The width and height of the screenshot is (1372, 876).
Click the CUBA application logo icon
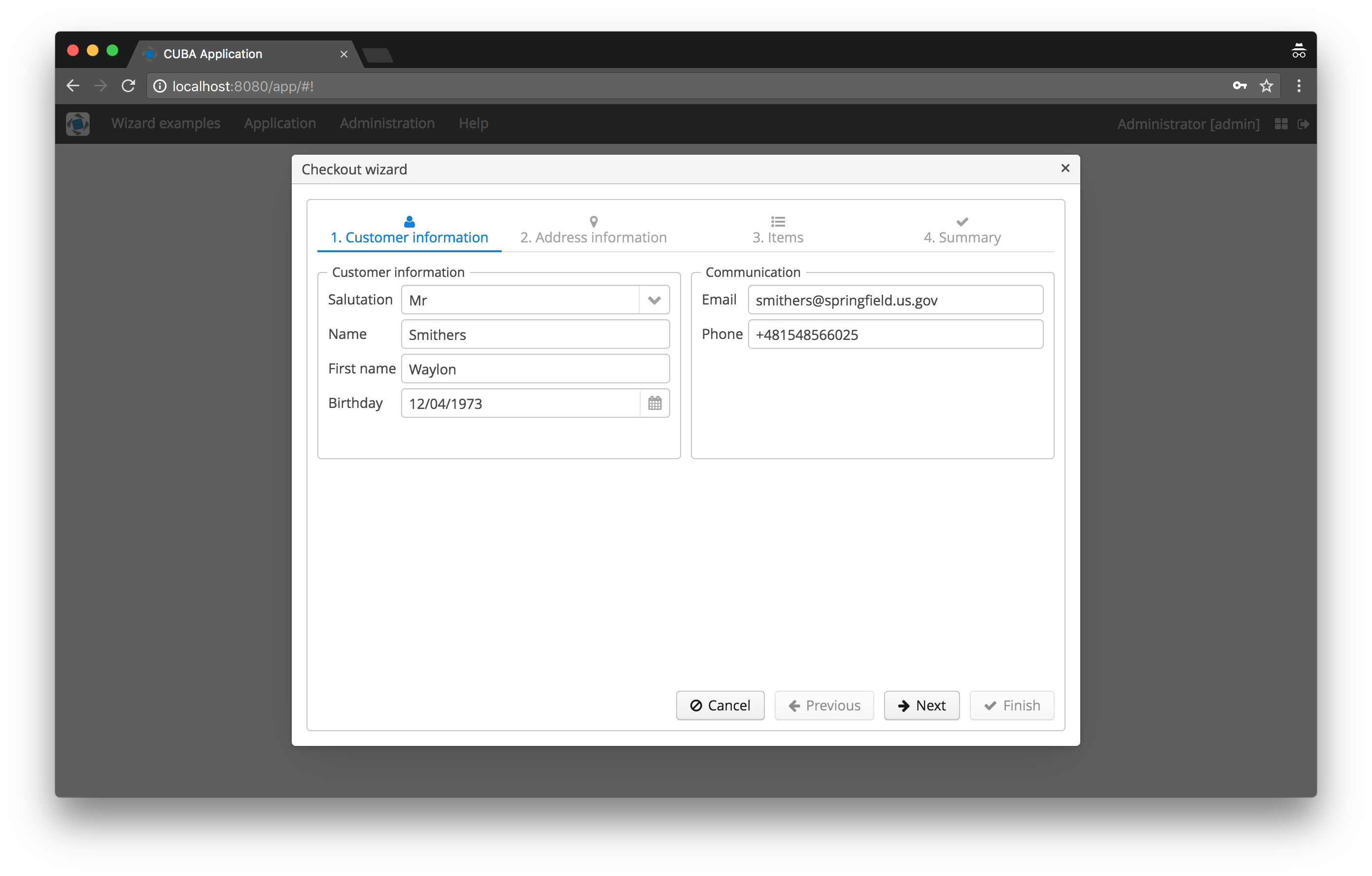pyautogui.click(x=78, y=124)
